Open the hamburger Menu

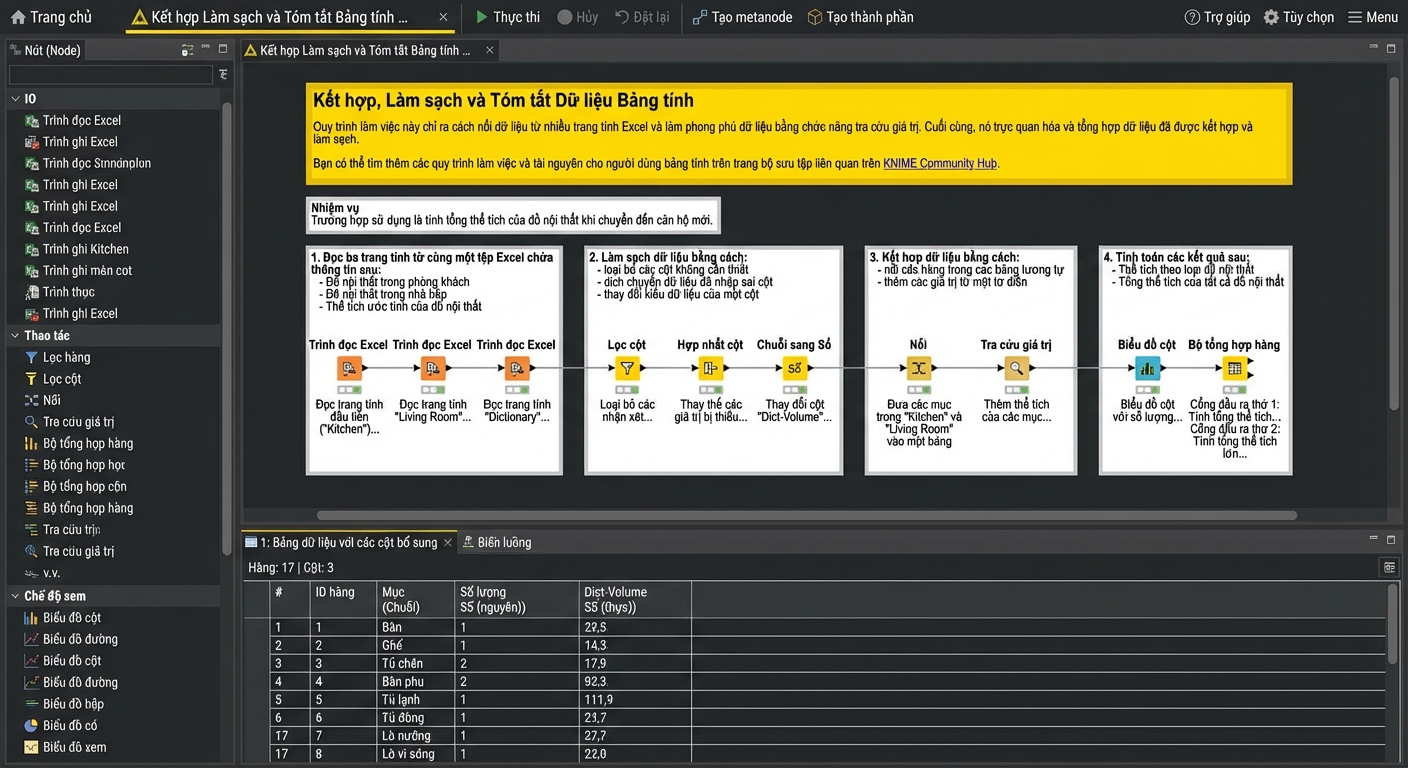pos(1373,17)
